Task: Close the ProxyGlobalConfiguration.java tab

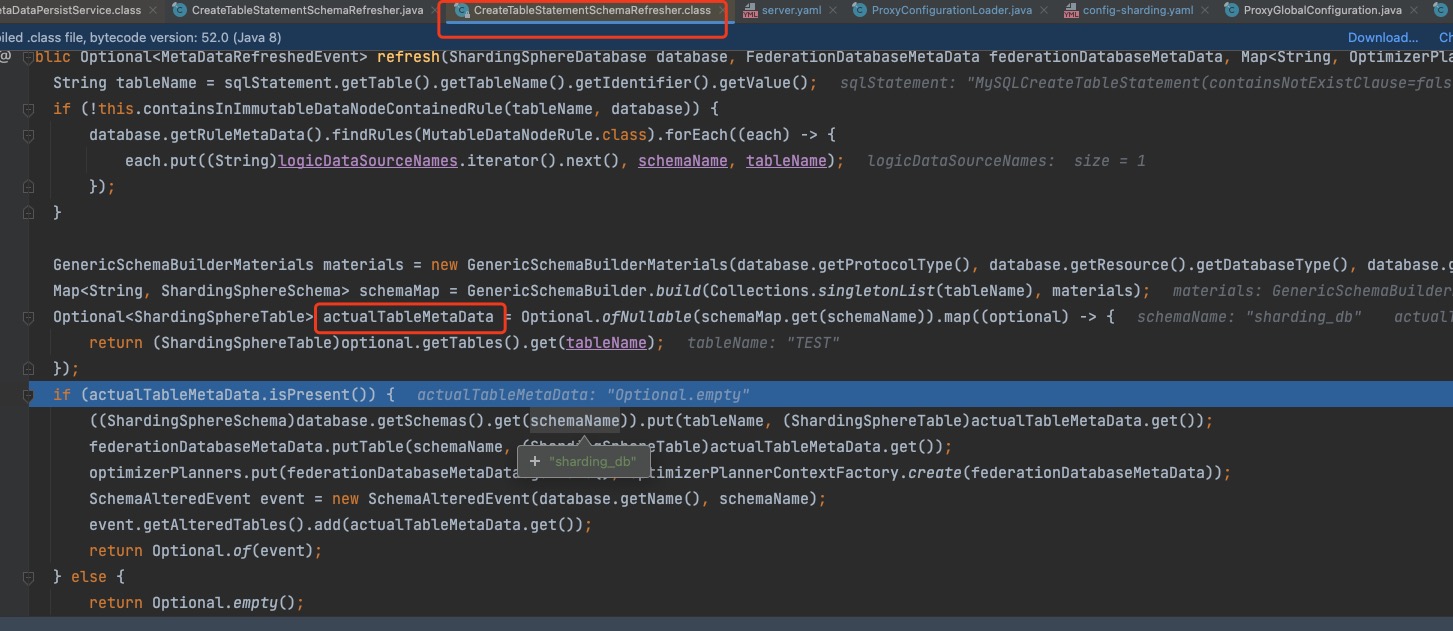Action: coord(1413,10)
